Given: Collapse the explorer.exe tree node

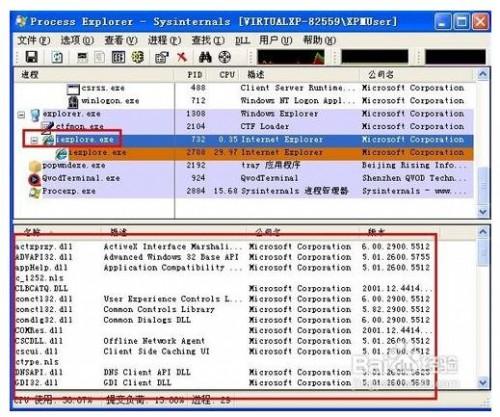Looking at the screenshot, I should [21, 115].
